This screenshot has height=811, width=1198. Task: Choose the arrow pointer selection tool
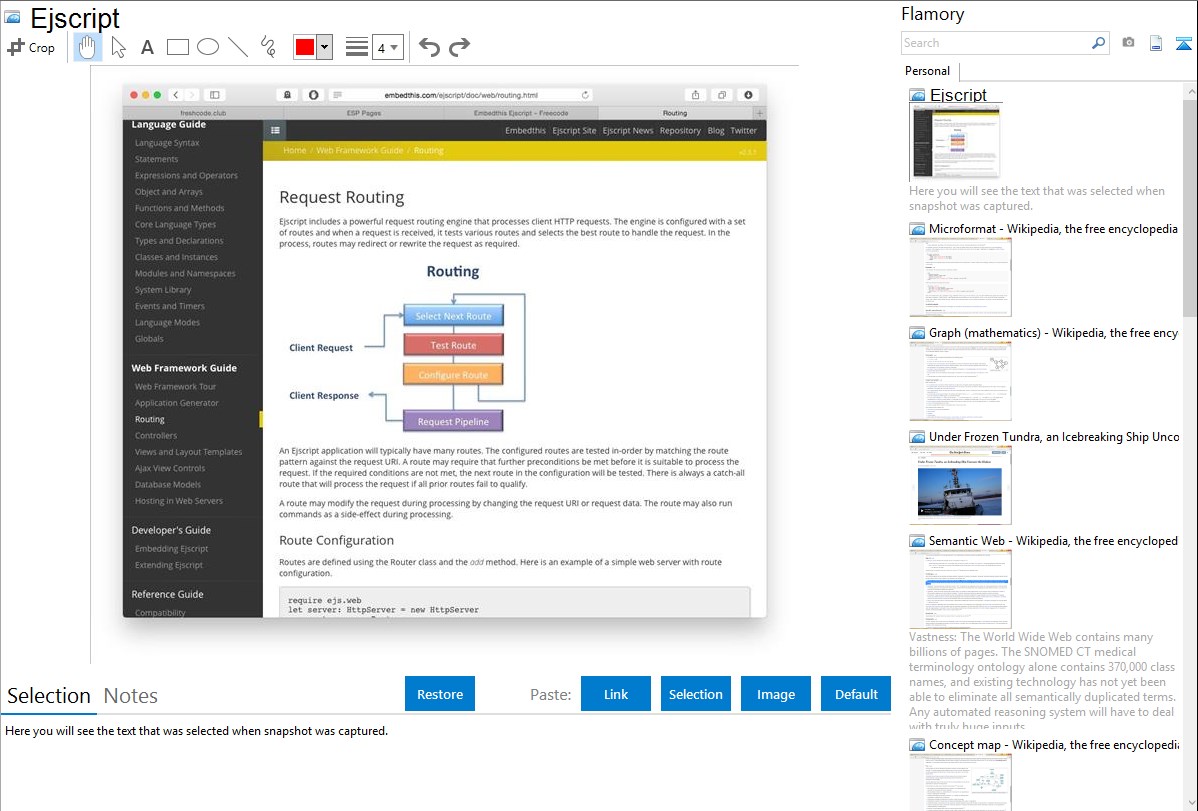[x=118, y=47]
